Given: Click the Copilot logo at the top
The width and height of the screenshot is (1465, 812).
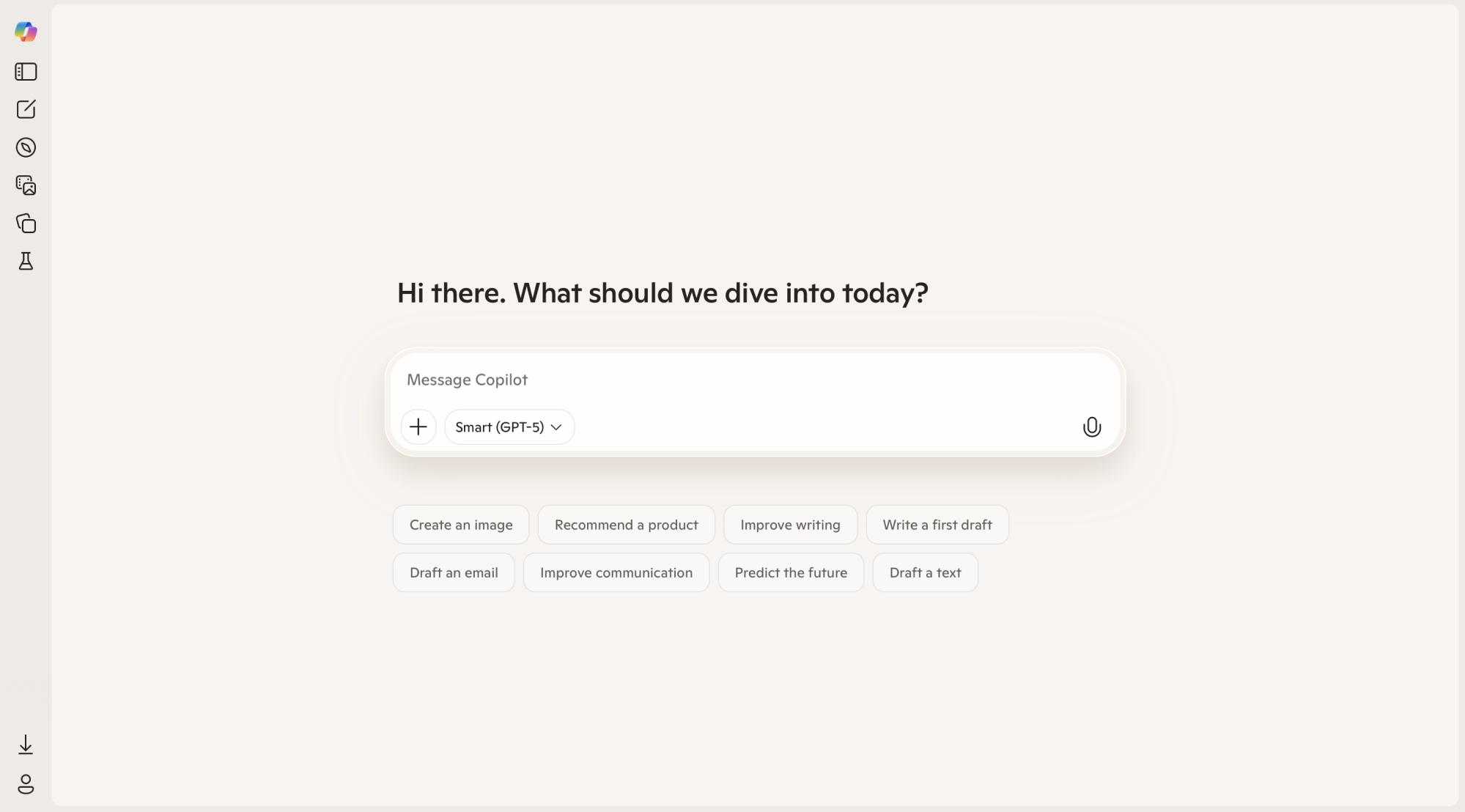Looking at the screenshot, I should tap(26, 32).
